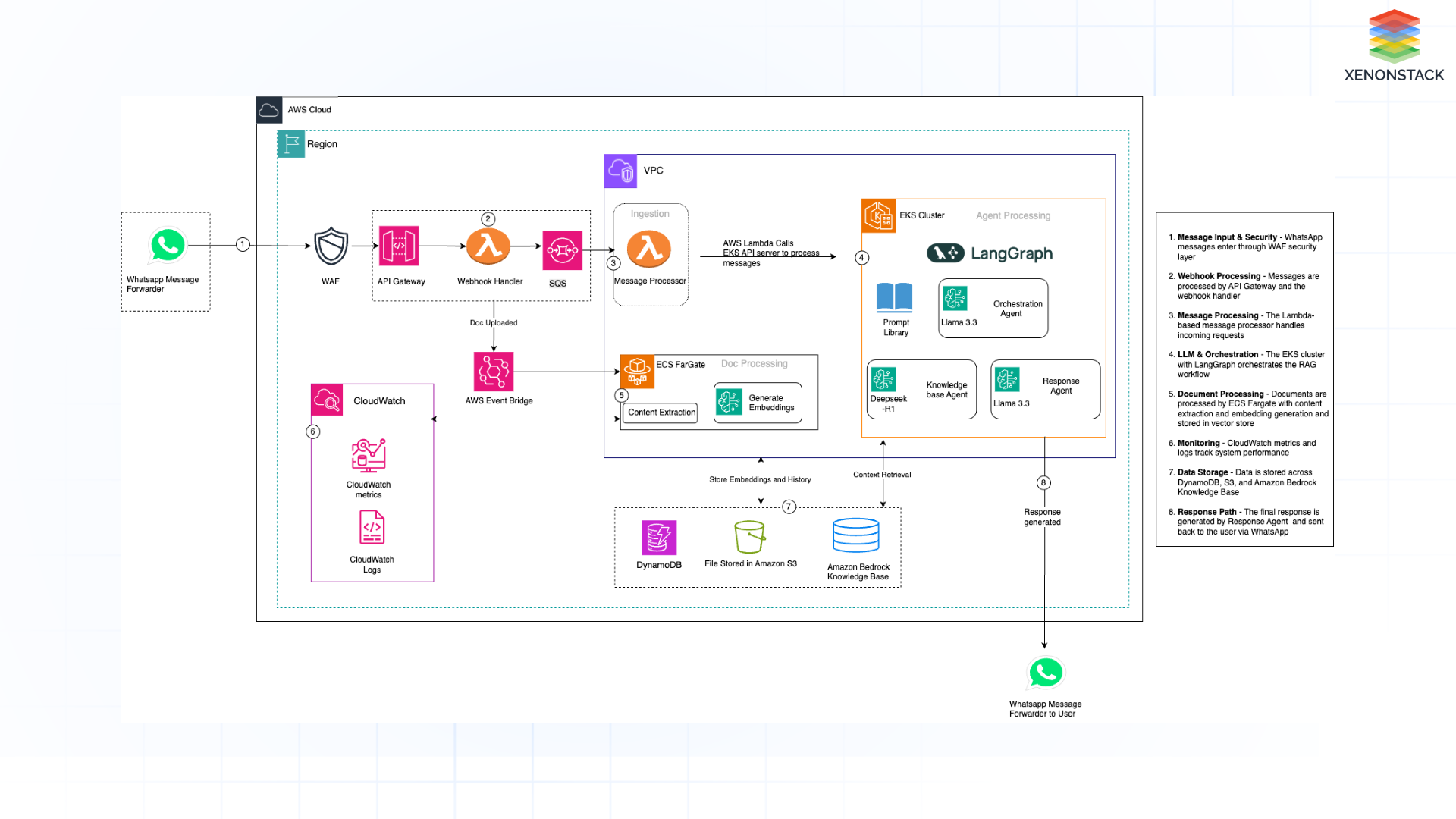Select the LangGraph branding label

coord(990,253)
